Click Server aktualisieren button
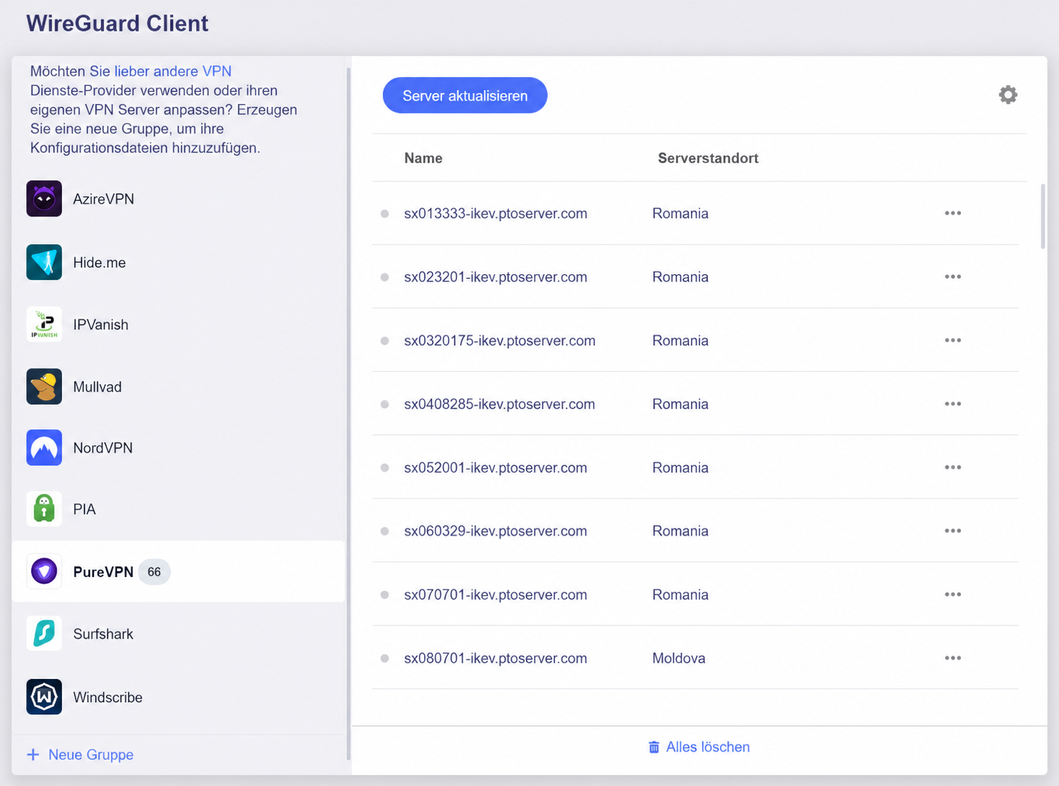 [465, 95]
